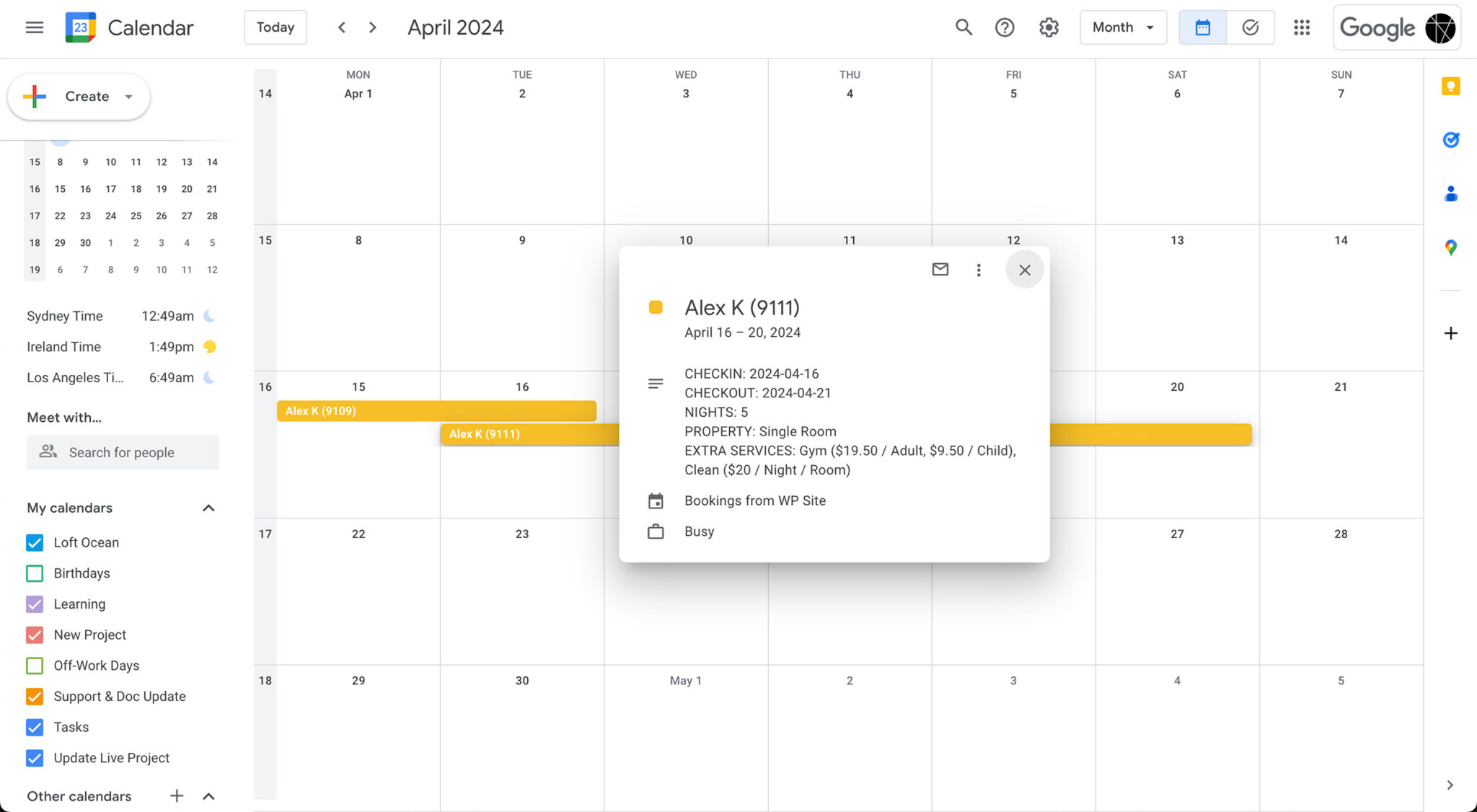
Task: Open the Google account avatar
Action: [1440, 28]
